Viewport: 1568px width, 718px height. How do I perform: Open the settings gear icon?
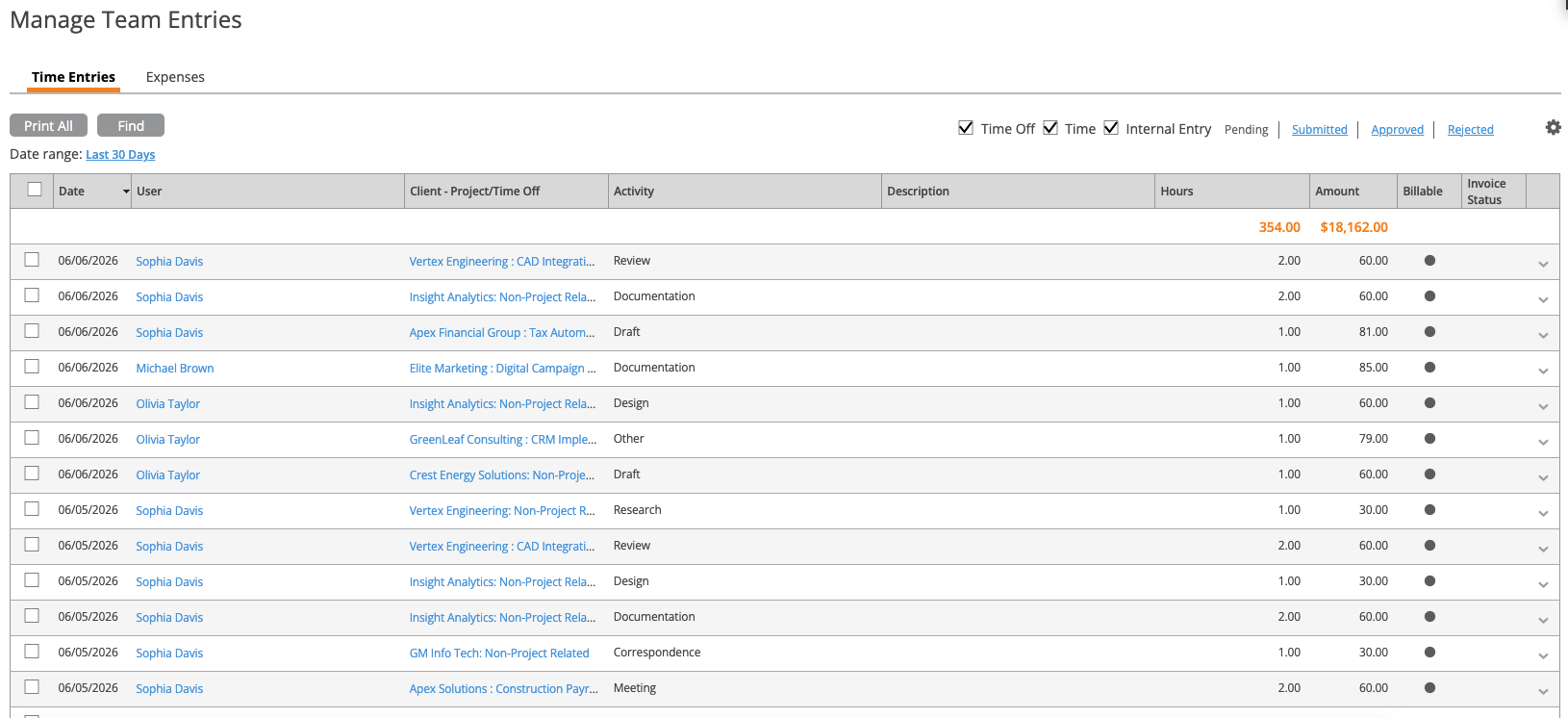pyautogui.click(x=1553, y=127)
